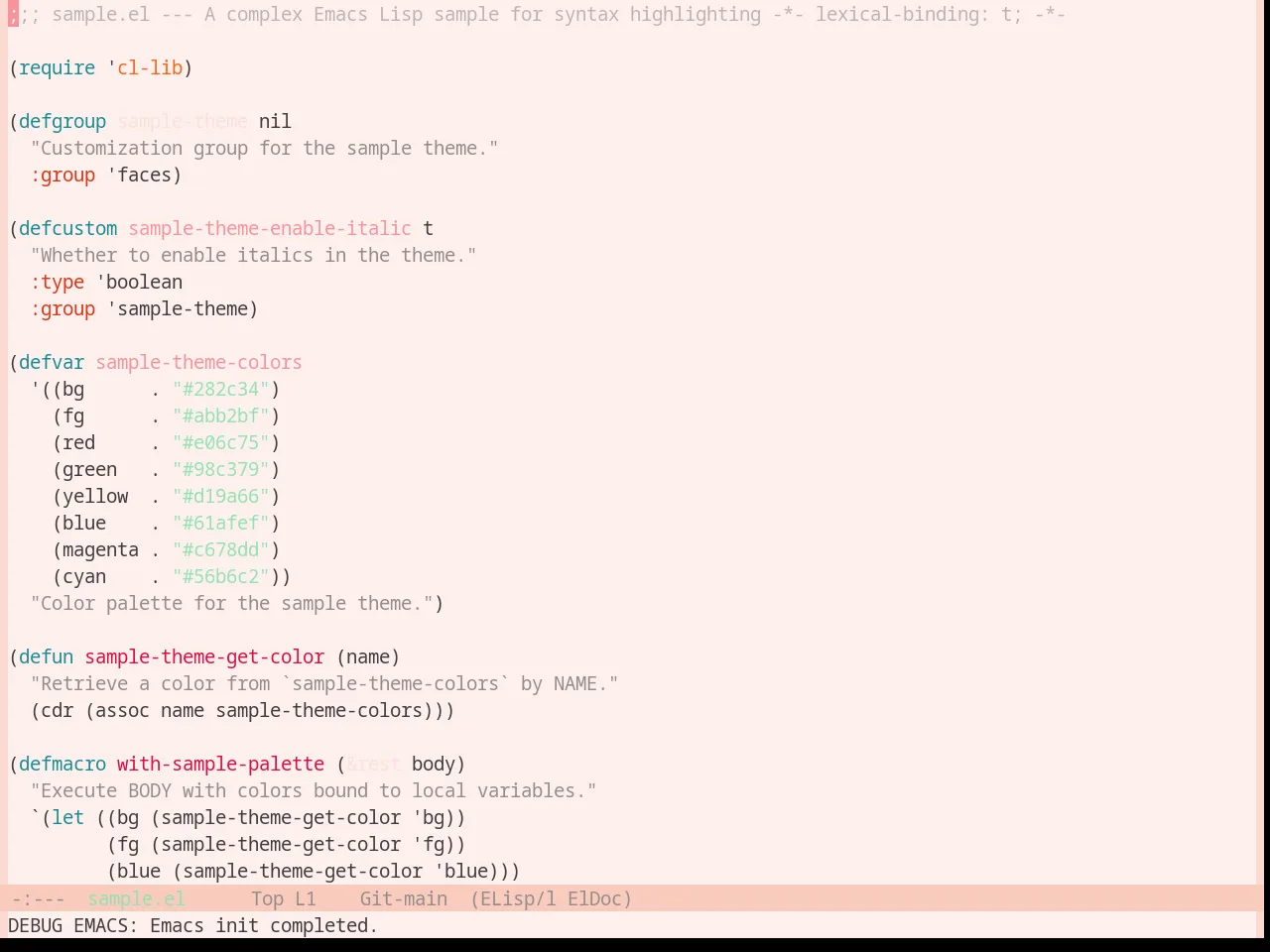This screenshot has height=952, width=1270.
Task: Click the Top position indicator in mode line
Action: pyautogui.click(x=267, y=898)
